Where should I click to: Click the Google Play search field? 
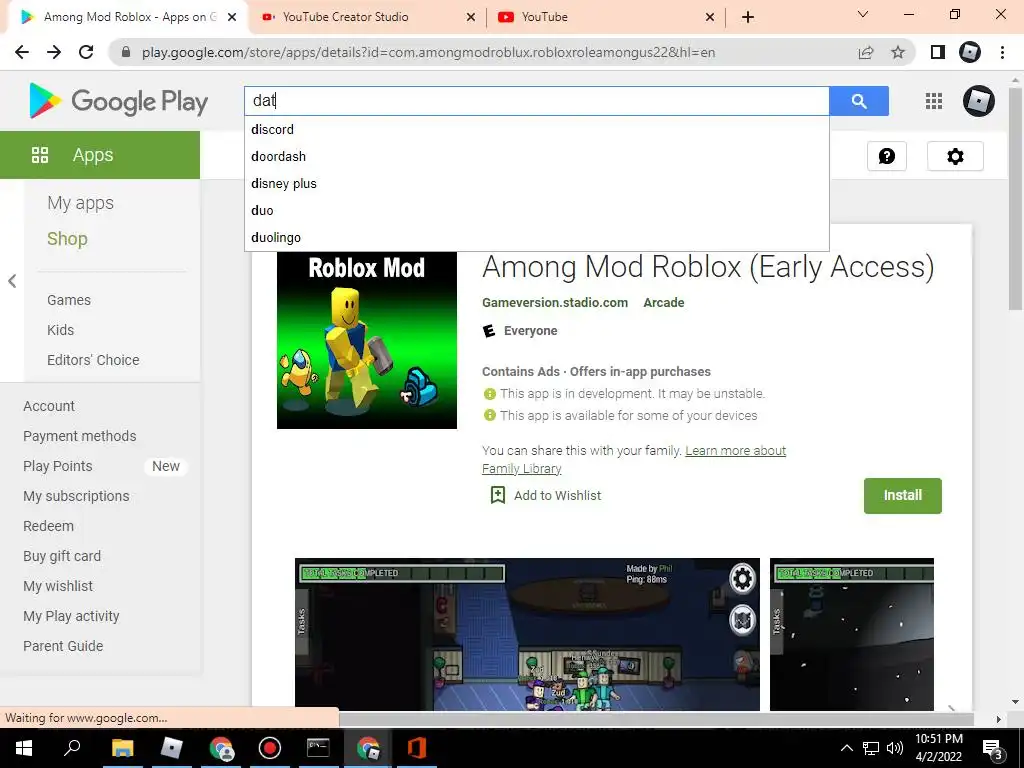[537, 101]
